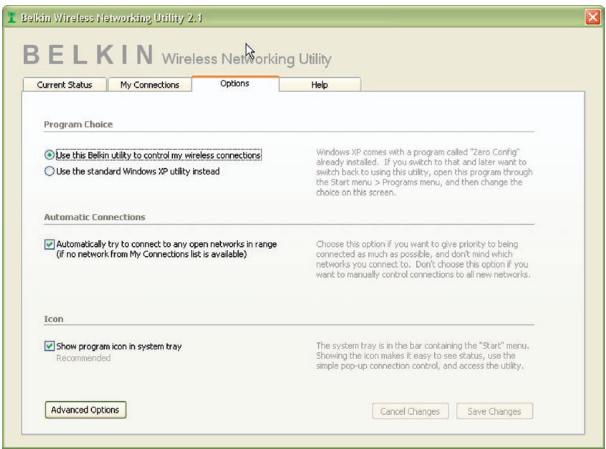Toggle 'Automatically try to connect to any open networks'
Viewport: 606px width, 449px height.
pyautogui.click(x=49, y=244)
